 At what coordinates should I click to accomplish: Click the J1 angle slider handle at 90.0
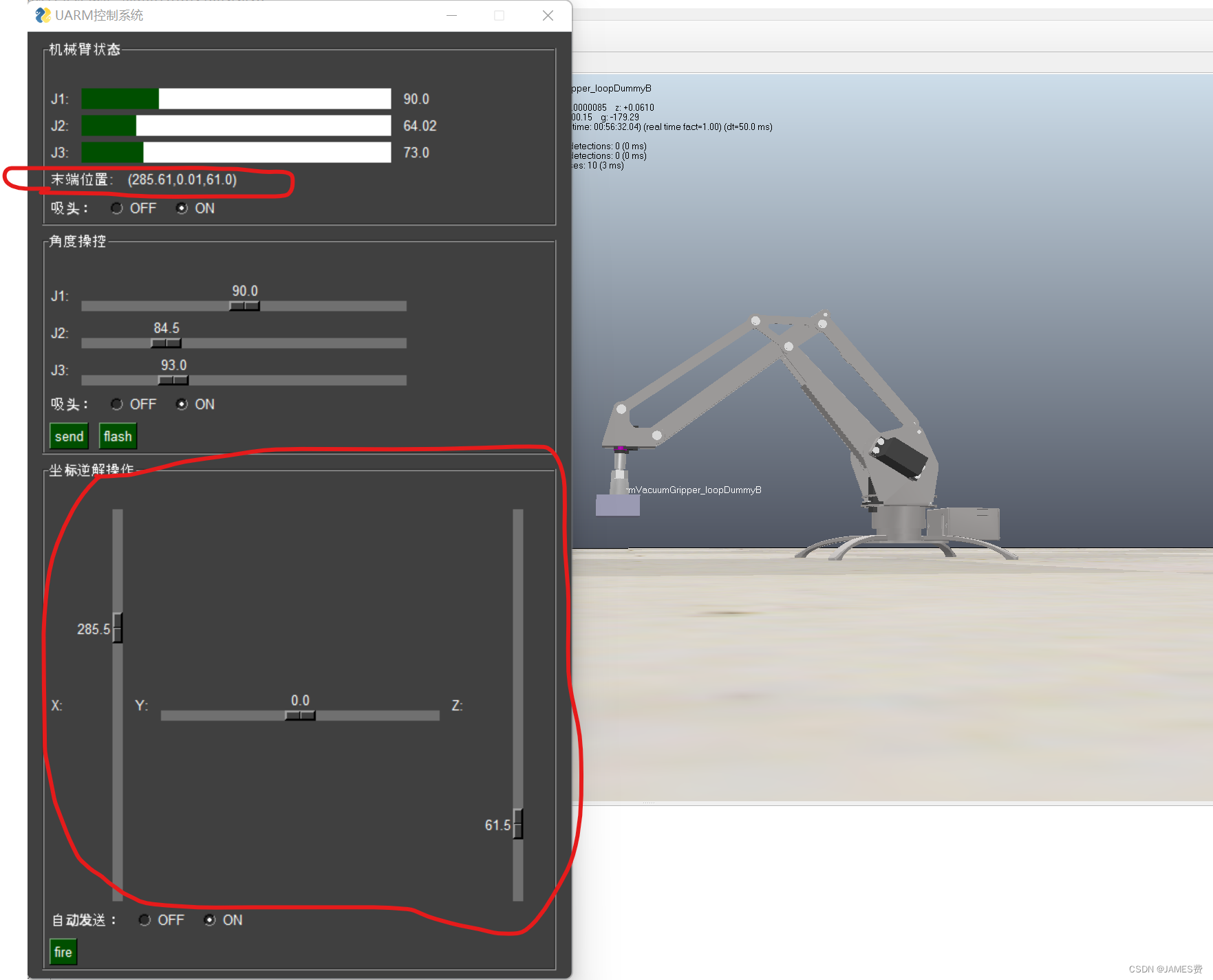pyautogui.click(x=244, y=306)
